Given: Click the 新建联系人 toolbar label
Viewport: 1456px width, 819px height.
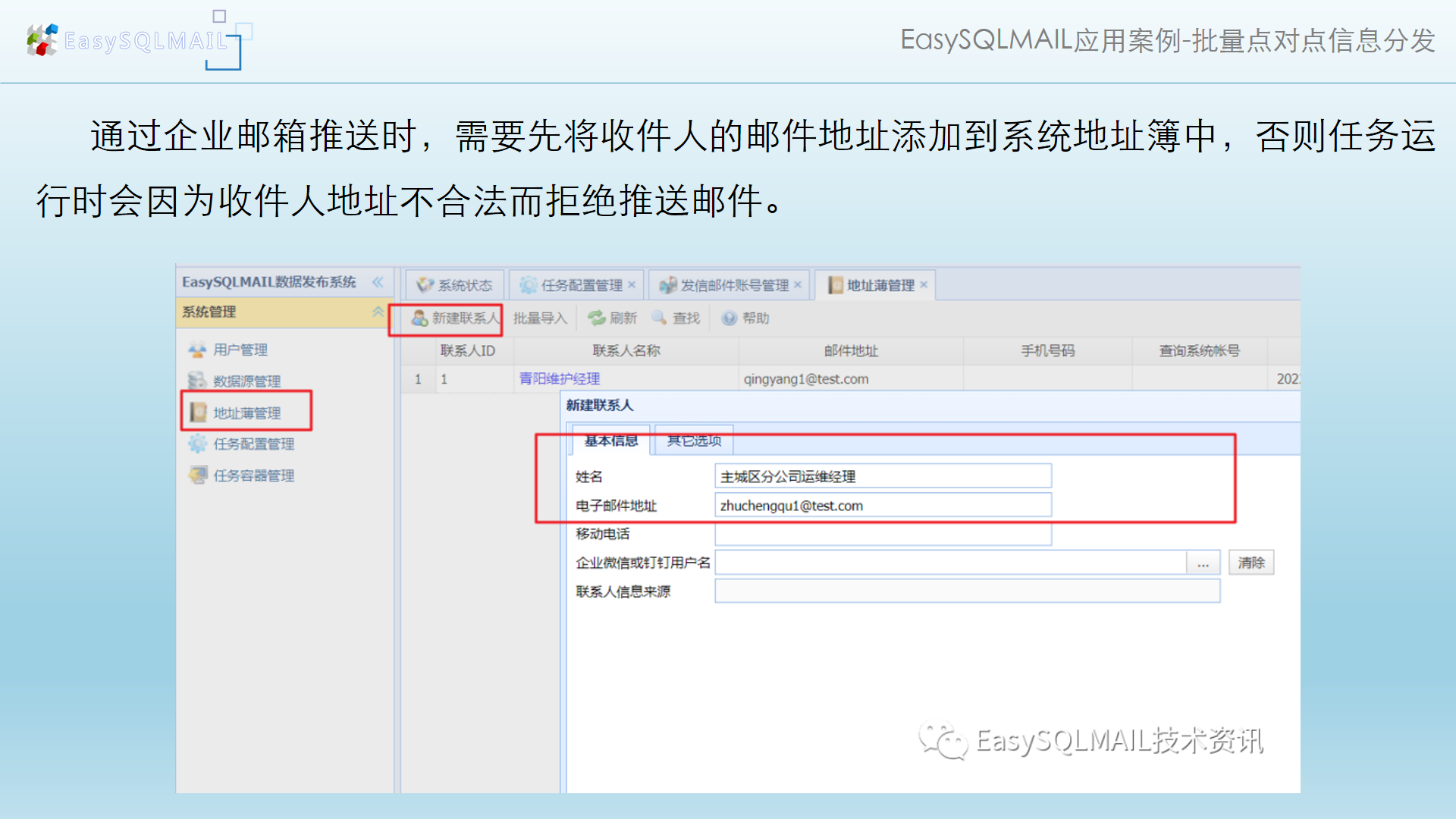Looking at the screenshot, I should point(466,318).
